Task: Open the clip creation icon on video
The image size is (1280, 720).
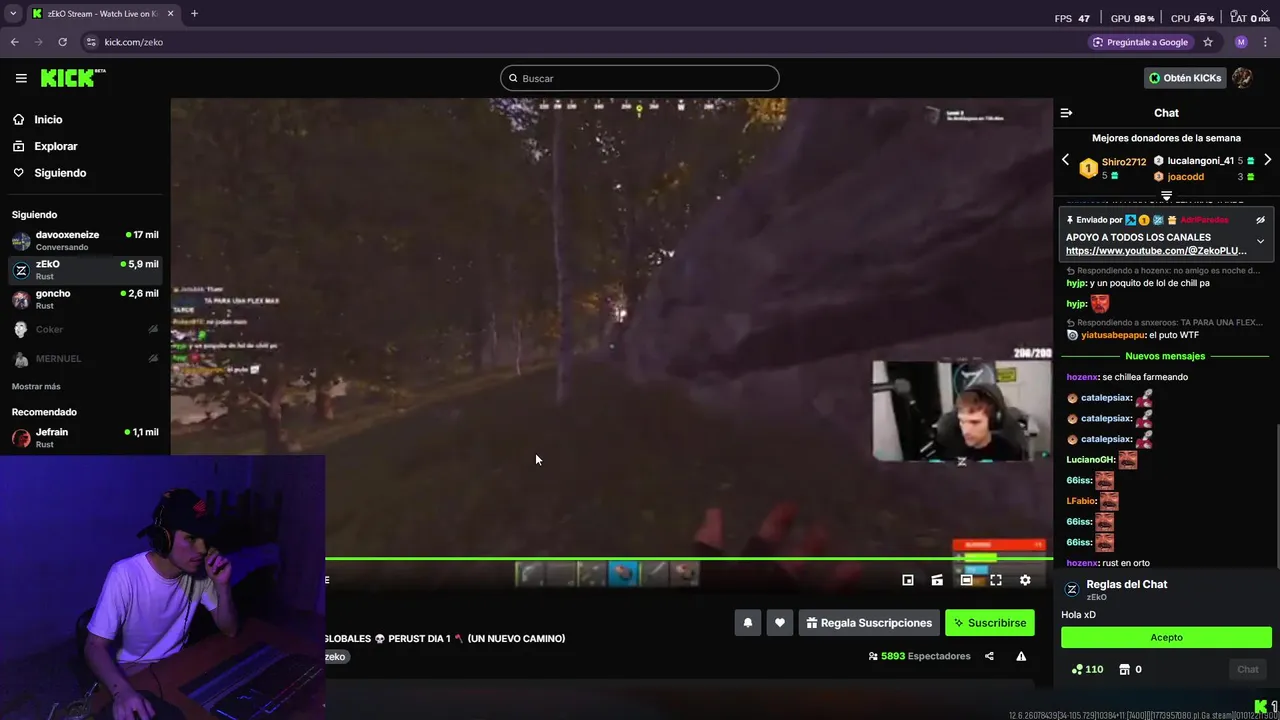Action: [937, 580]
